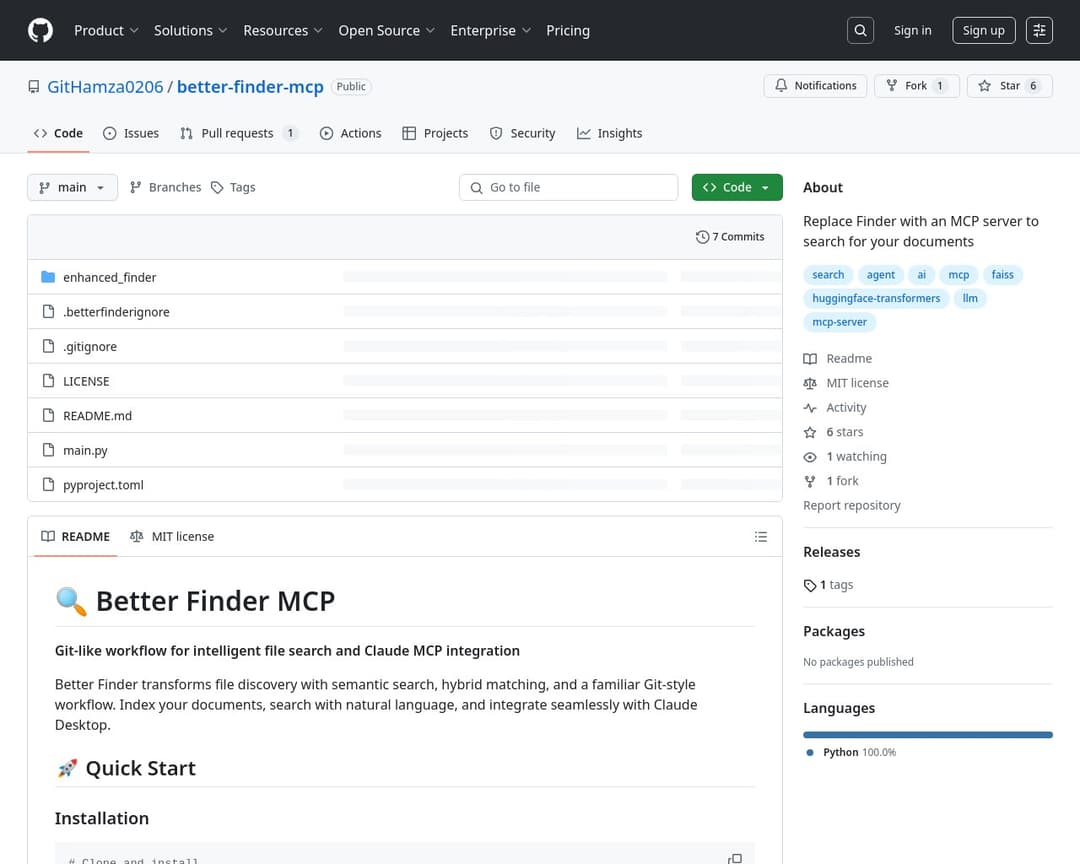Click the mcp-server topic tag
The width and height of the screenshot is (1080, 864).
tap(840, 322)
